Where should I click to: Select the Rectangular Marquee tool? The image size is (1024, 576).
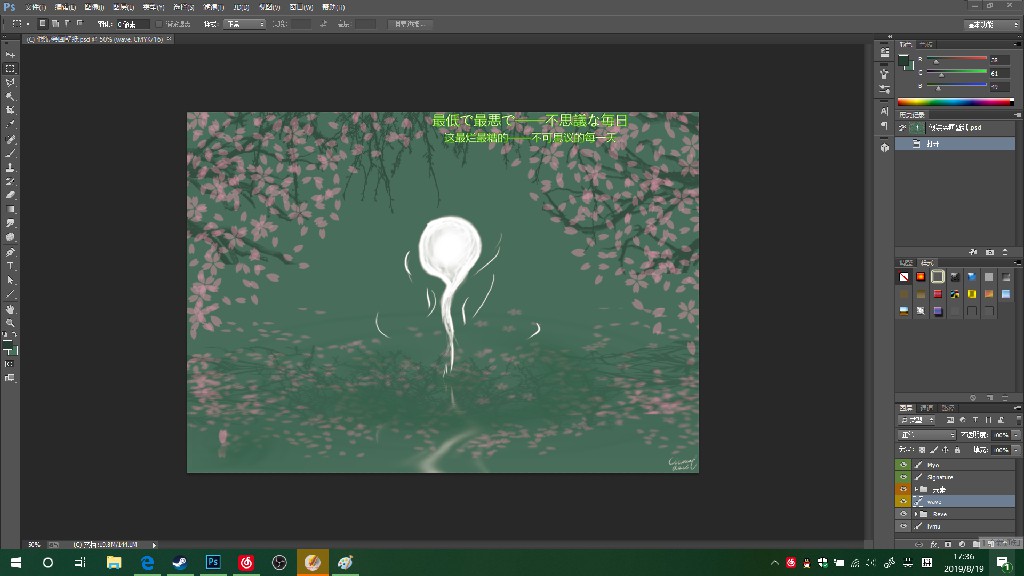[x=10, y=68]
